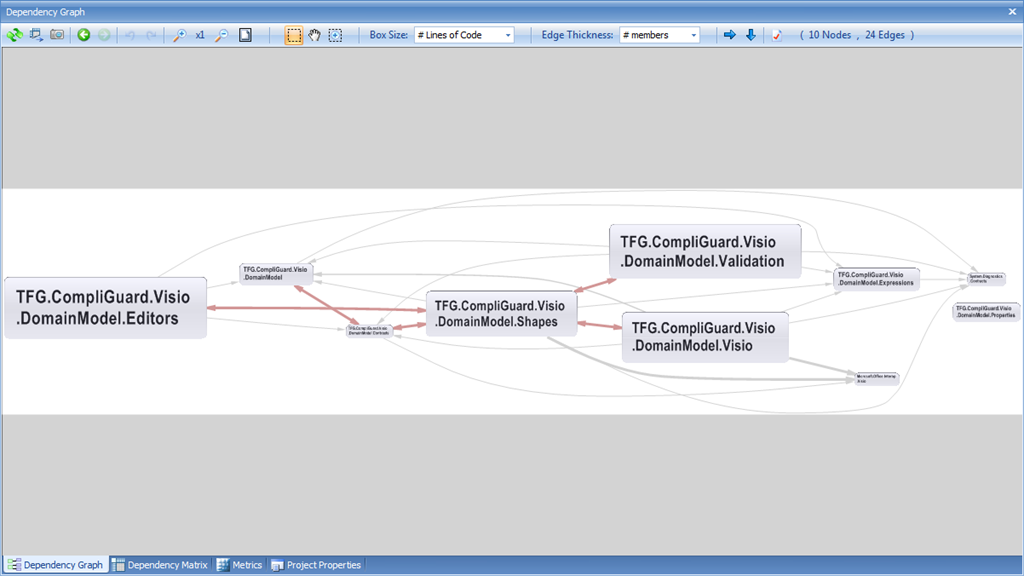Click the red check document icon
Viewport: 1024px width, 576px height.
coord(776,35)
